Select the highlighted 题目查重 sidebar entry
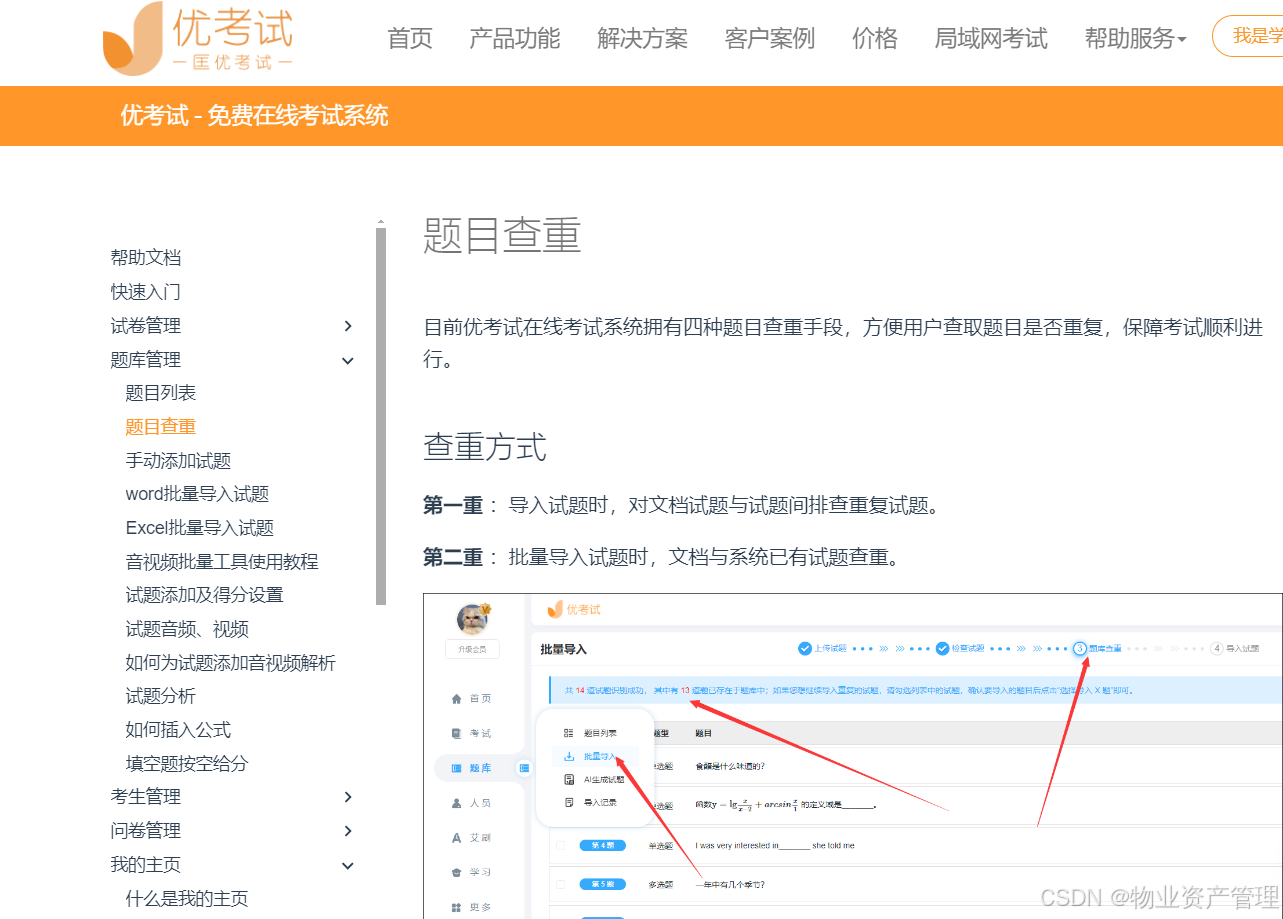This screenshot has width=1283, height=919. (161, 427)
